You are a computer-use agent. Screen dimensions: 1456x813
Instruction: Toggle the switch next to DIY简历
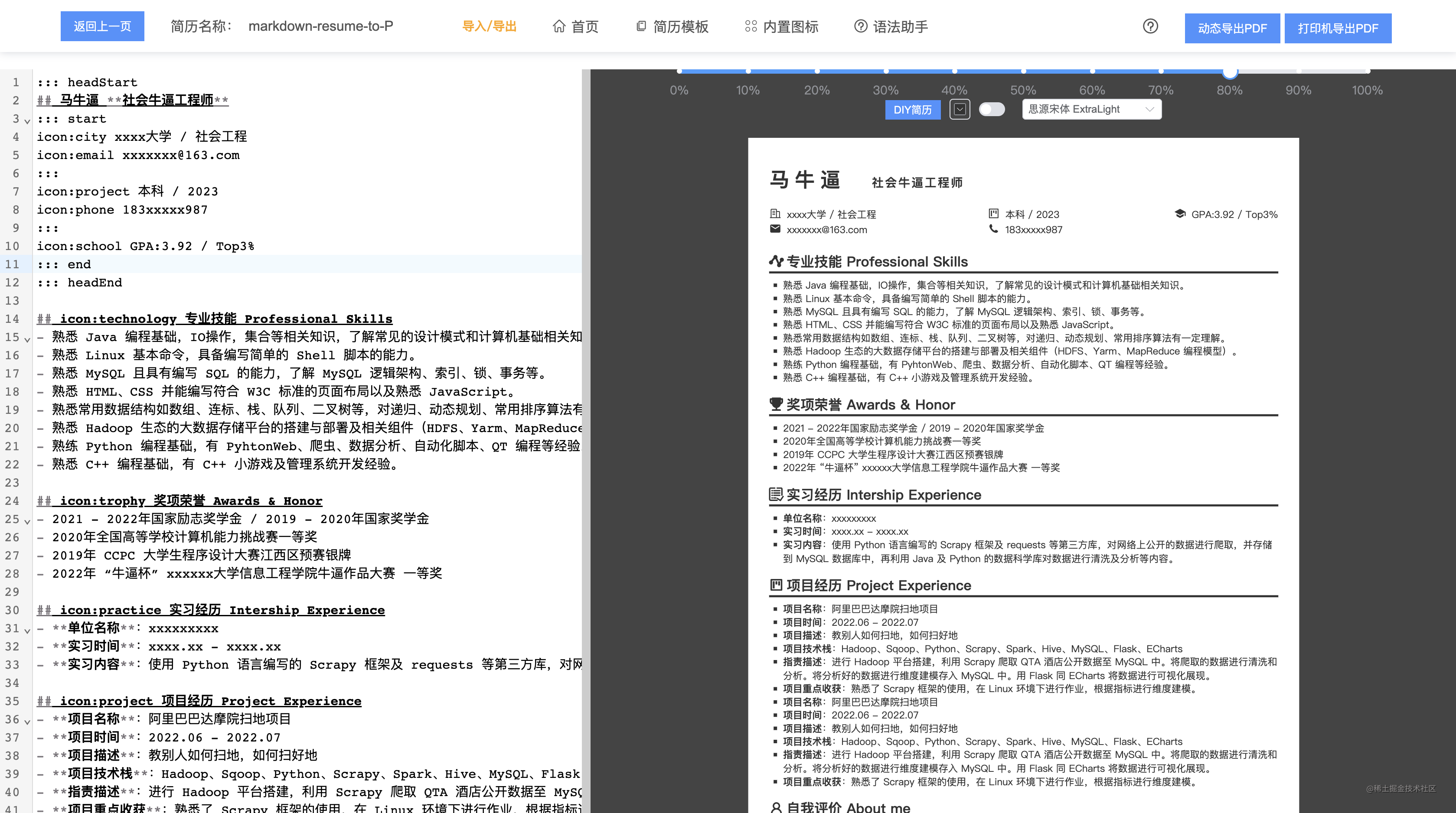[x=991, y=109]
